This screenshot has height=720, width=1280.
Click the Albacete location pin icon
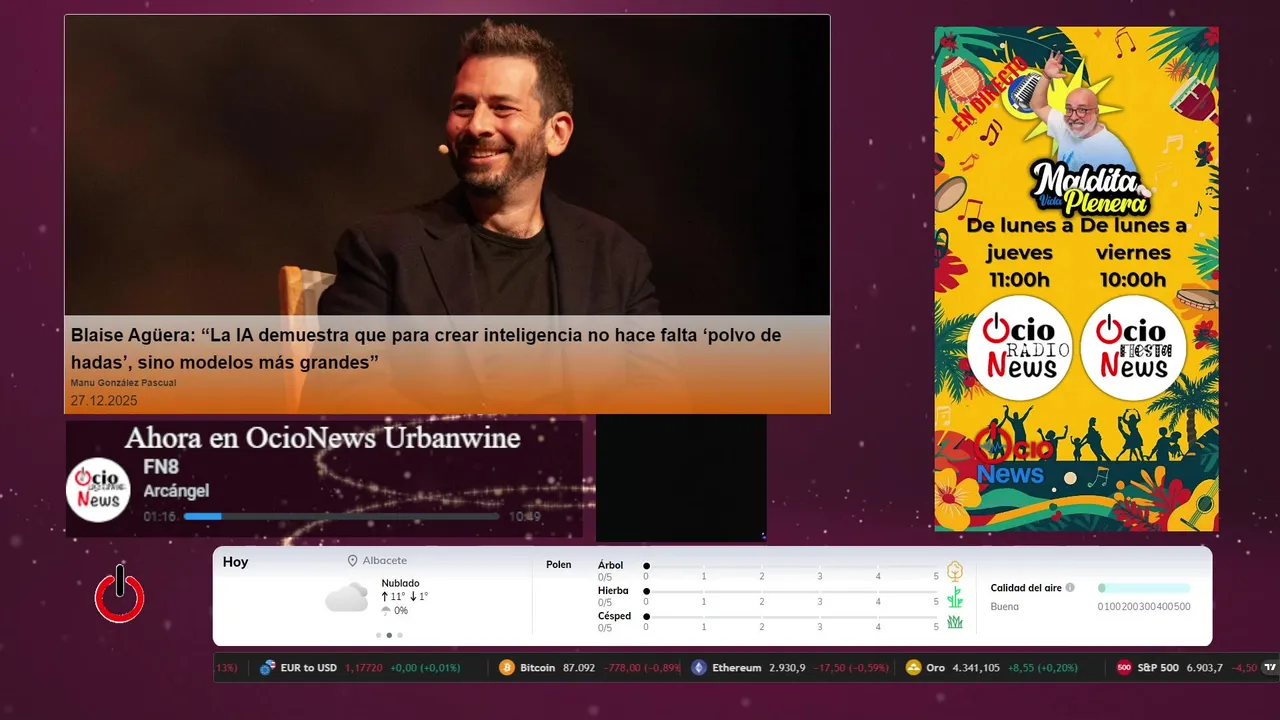click(x=352, y=561)
